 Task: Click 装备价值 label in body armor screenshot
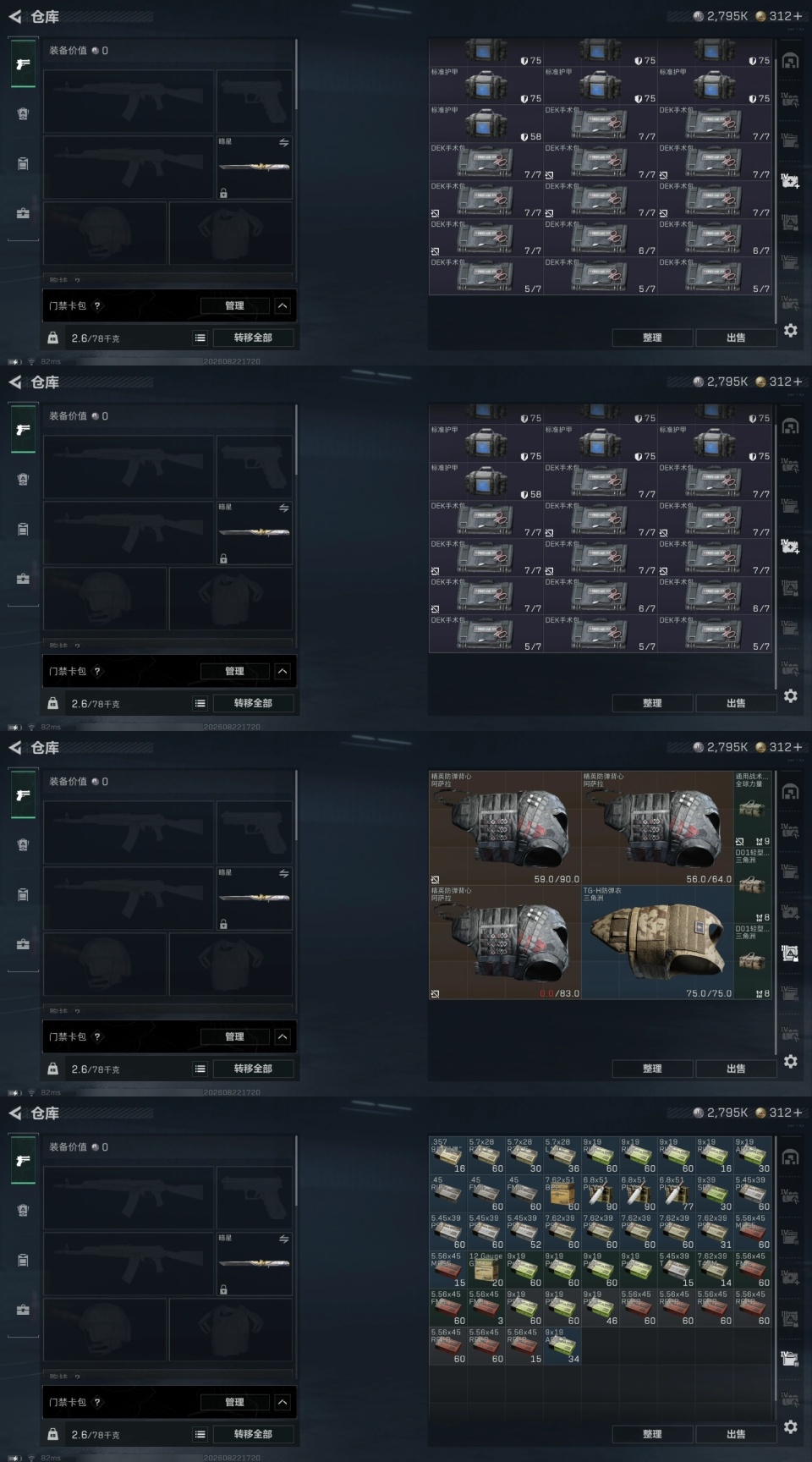click(x=68, y=781)
